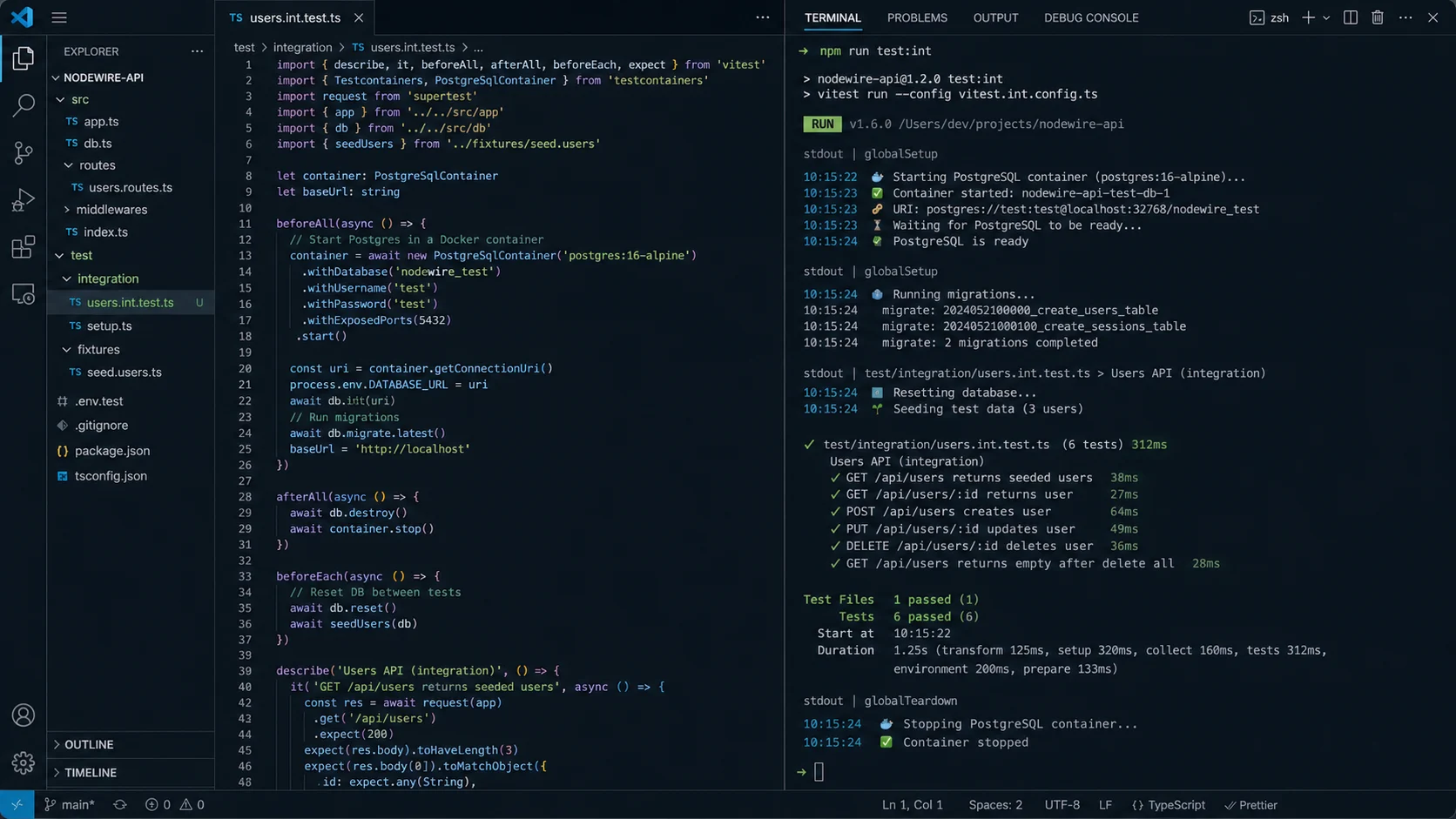Click the terminal prompt input cursor
This screenshot has width=1456, height=819.
click(819, 772)
